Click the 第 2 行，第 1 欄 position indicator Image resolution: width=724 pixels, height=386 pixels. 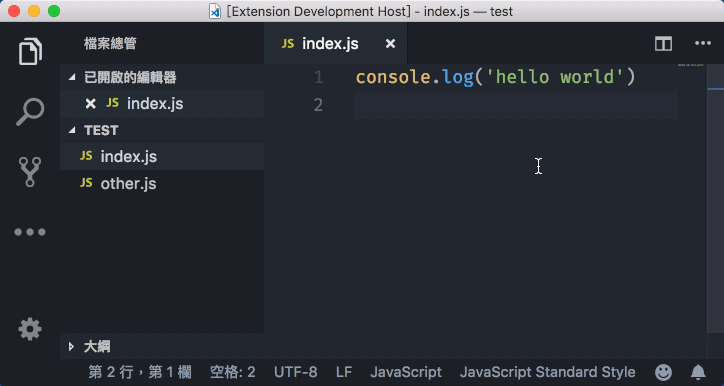[139, 372]
